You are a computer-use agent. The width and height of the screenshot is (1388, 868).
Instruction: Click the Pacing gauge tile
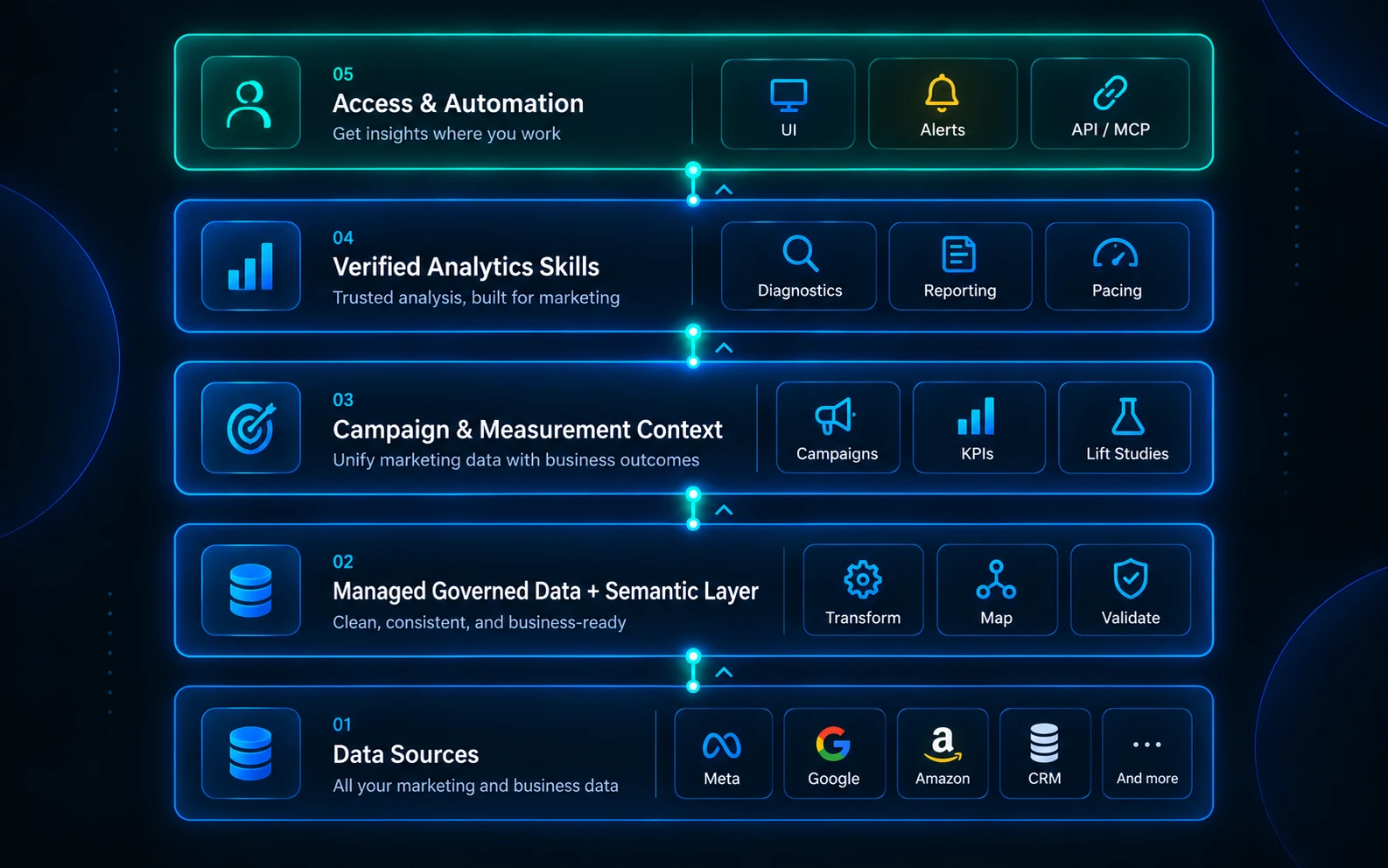tap(1117, 266)
